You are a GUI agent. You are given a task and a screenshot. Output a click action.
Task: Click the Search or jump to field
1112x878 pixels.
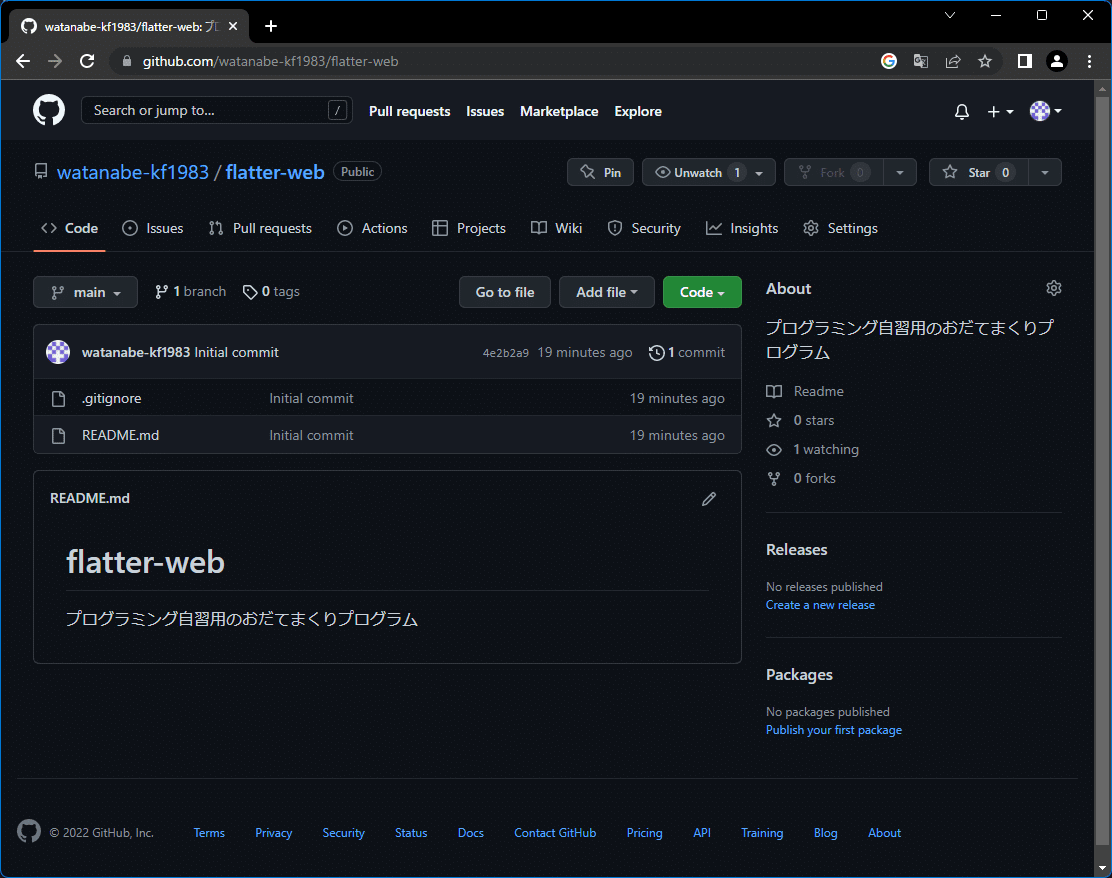[216, 110]
